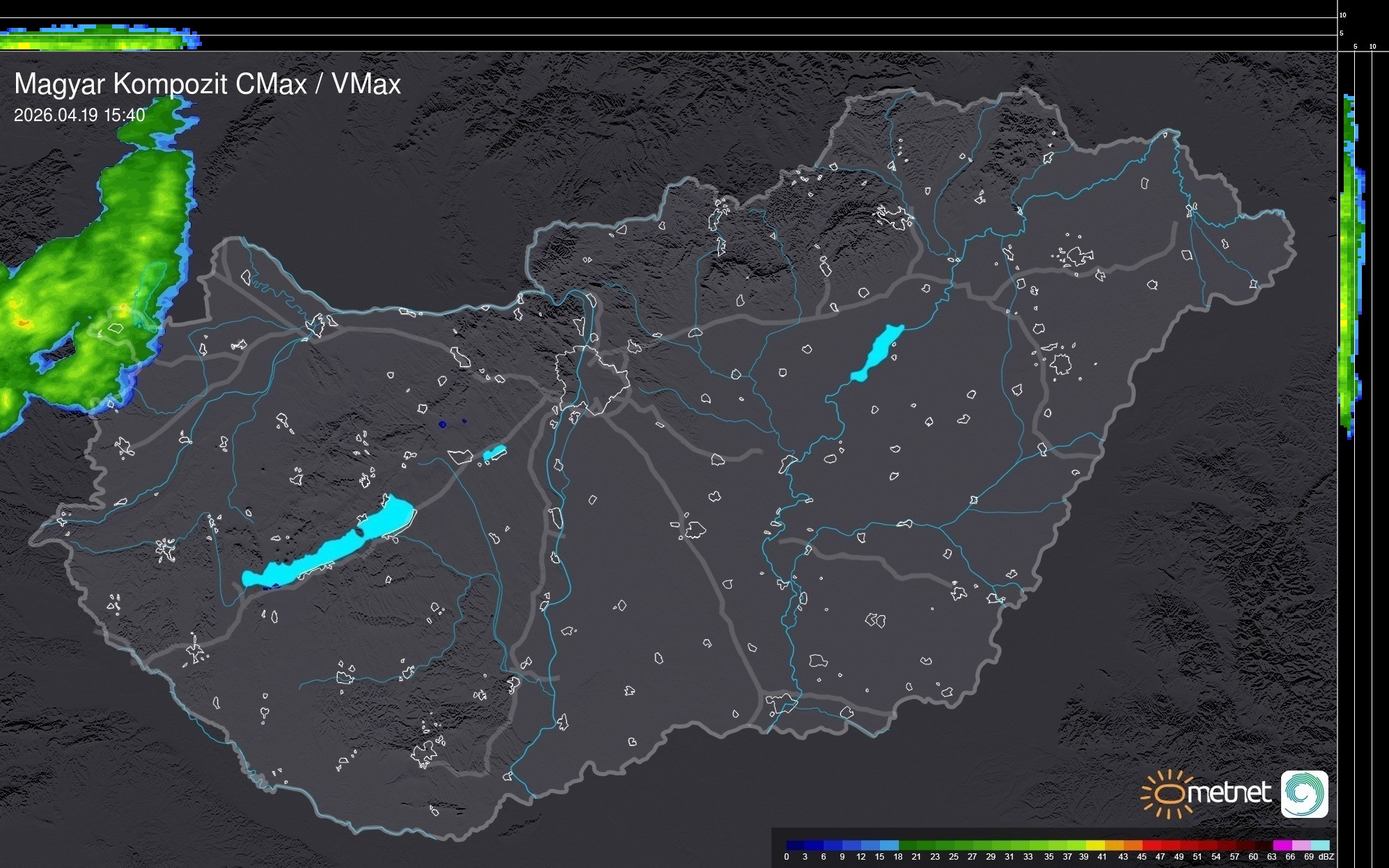Click the first dark green 18 dBZ swatch

point(908,845)
